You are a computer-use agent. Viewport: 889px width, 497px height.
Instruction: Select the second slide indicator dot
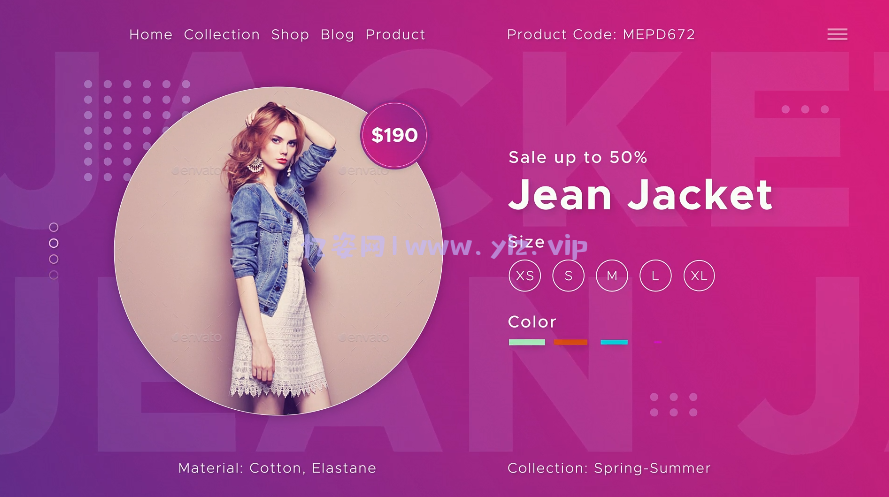[x=53, y=243]
